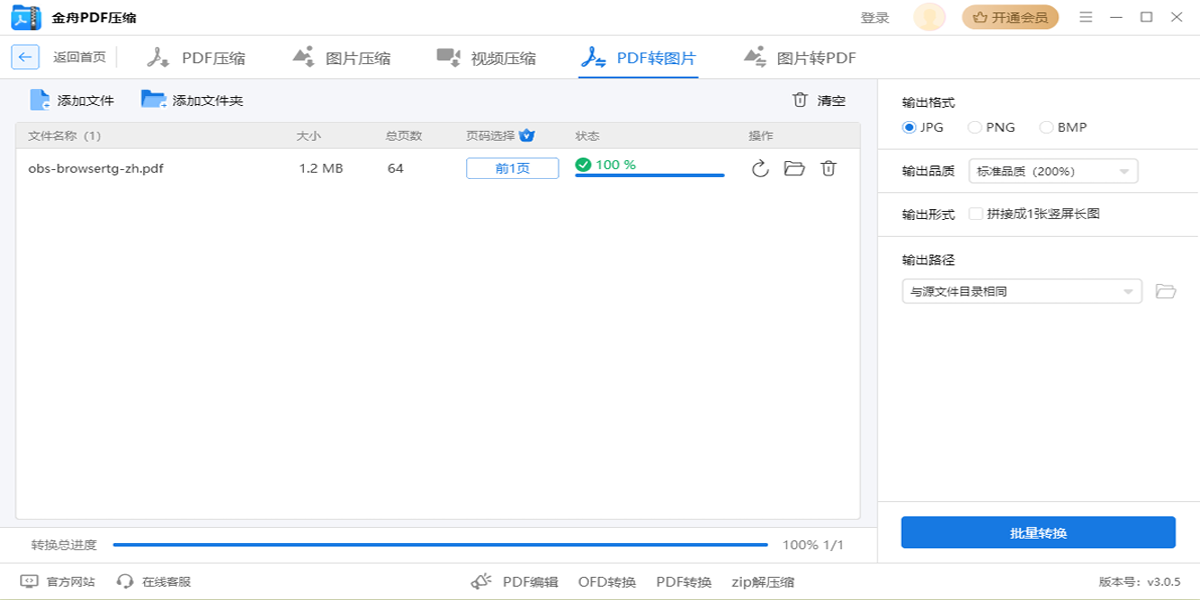This screenshot has height=600, width=1200.
Task: Click the retry conversion icon for obs-browsertg-zh.pdf
Action: click(x=758, y=168)
